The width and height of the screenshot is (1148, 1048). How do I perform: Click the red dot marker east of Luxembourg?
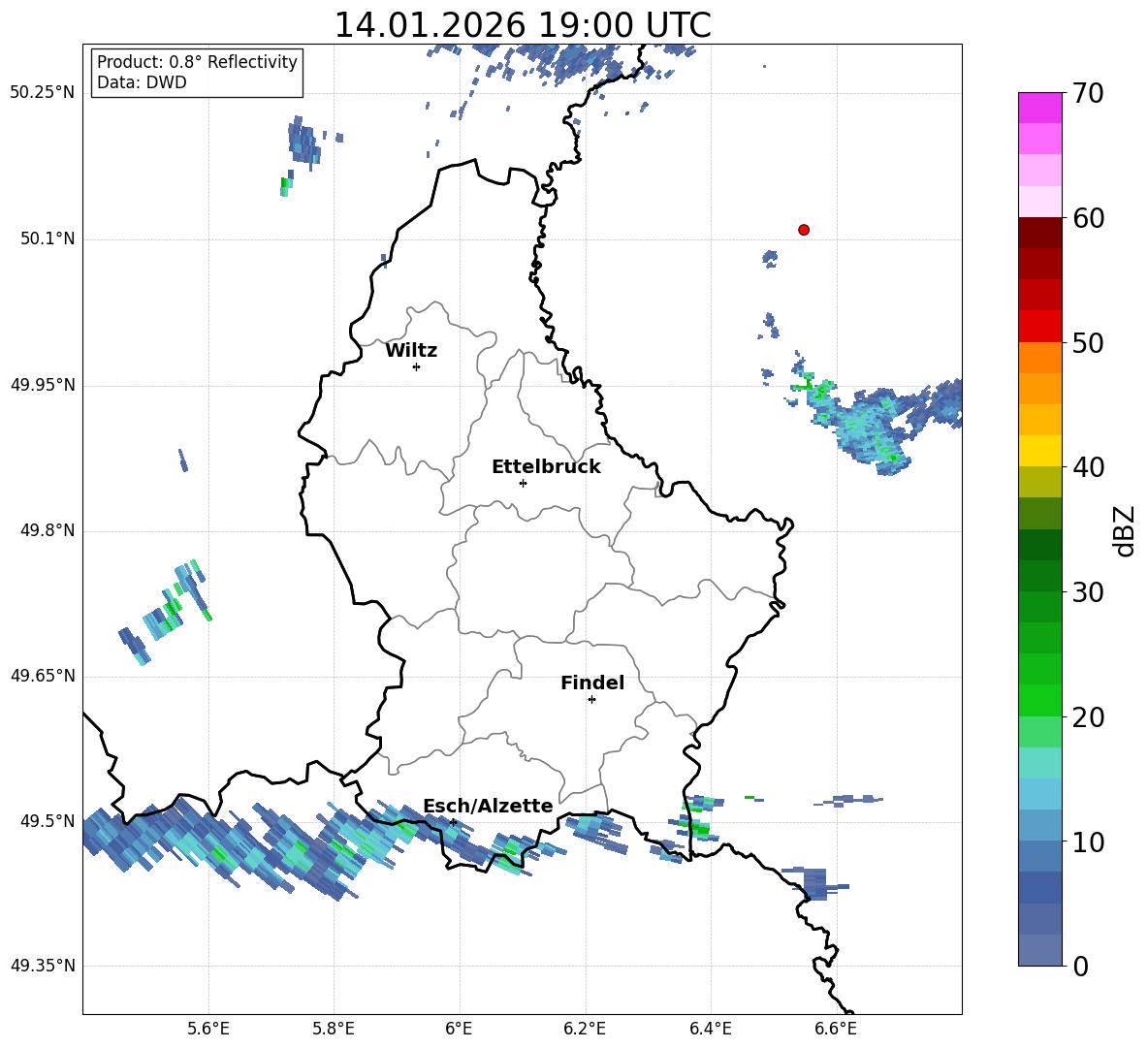[x=803, y=230]
